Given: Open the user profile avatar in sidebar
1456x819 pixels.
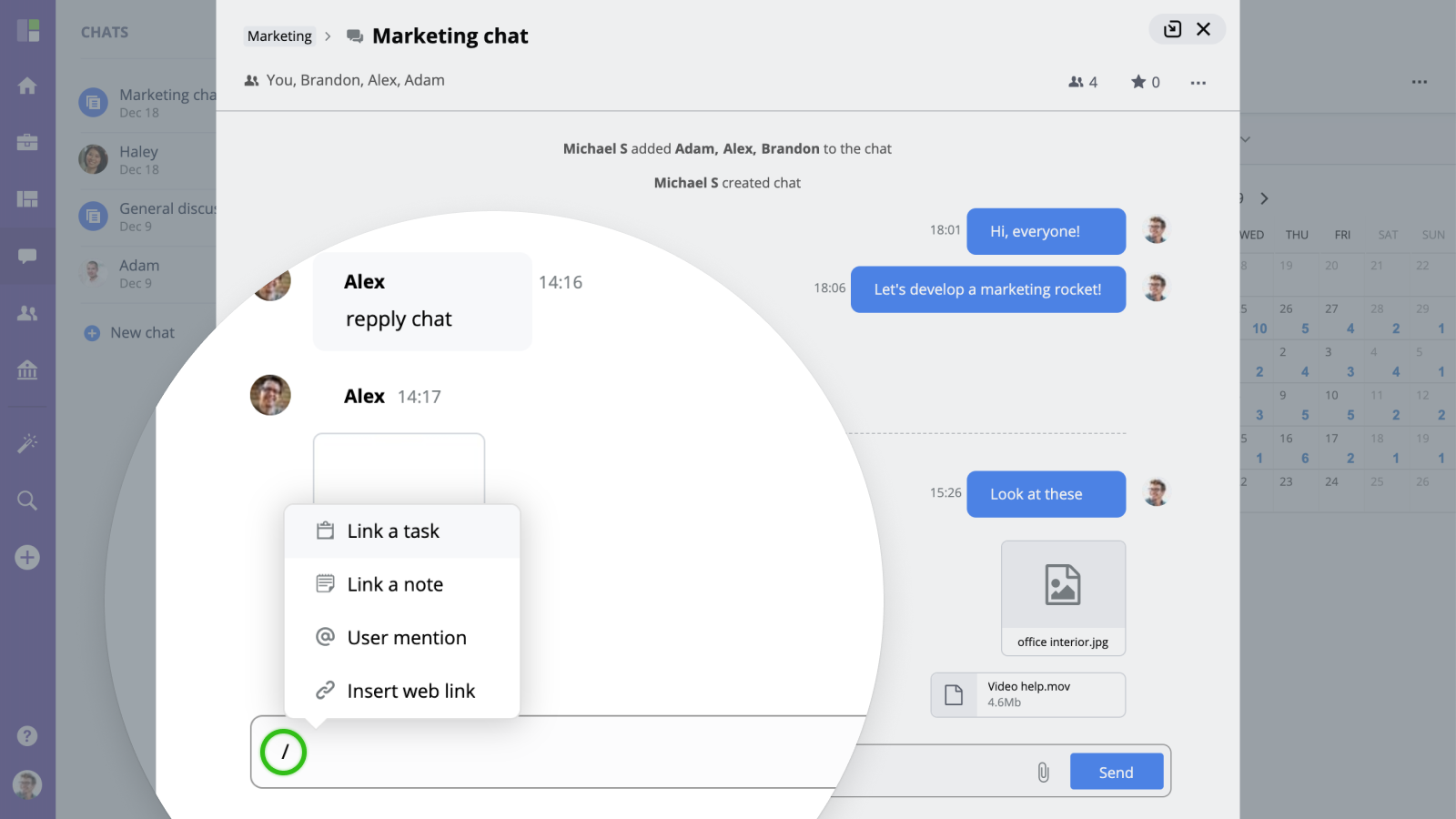Looking at the screenshot, I should pyautogui.click(x=27, y=784).
